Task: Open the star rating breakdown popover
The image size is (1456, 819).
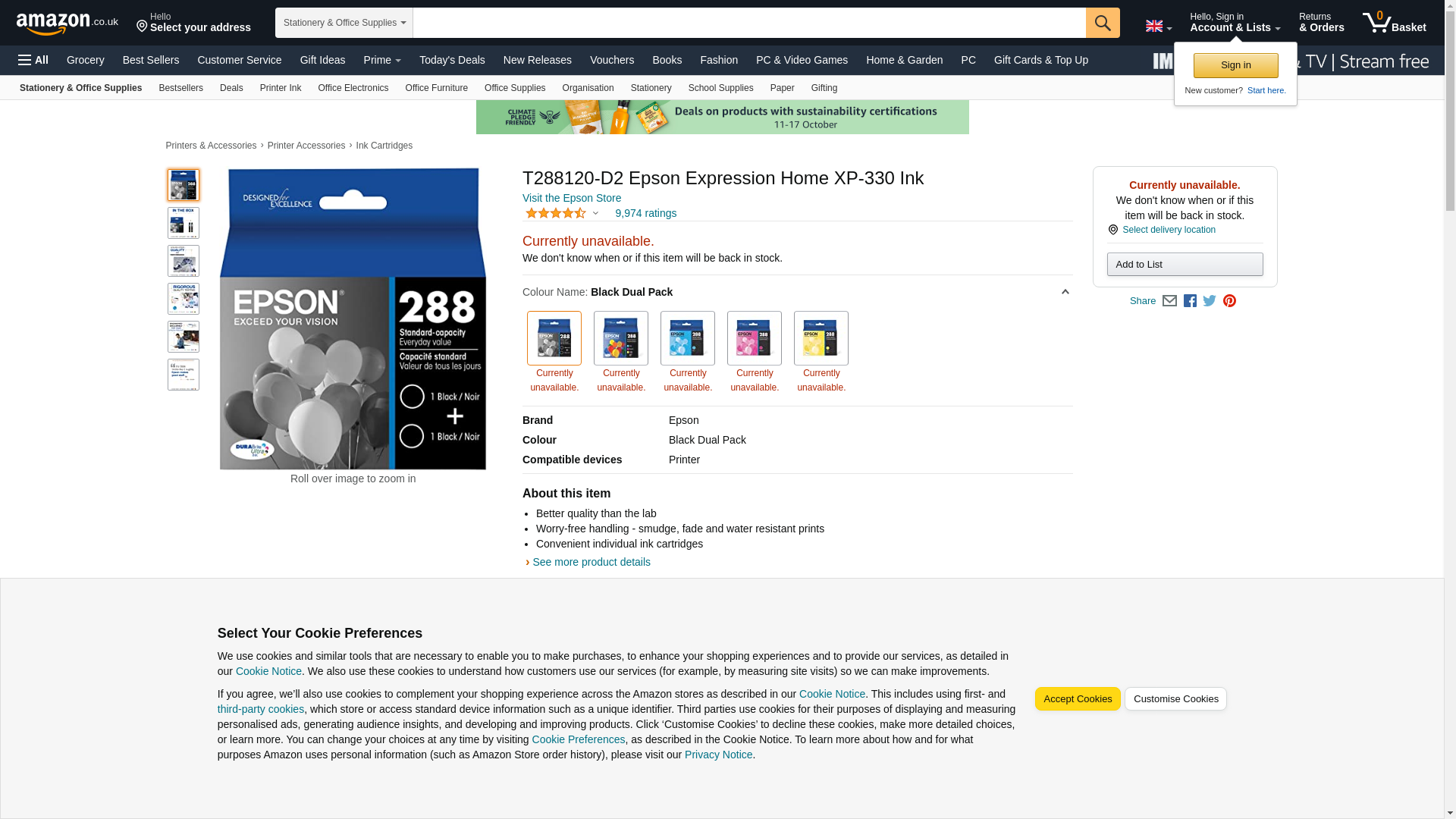Action: coord(563,214)
